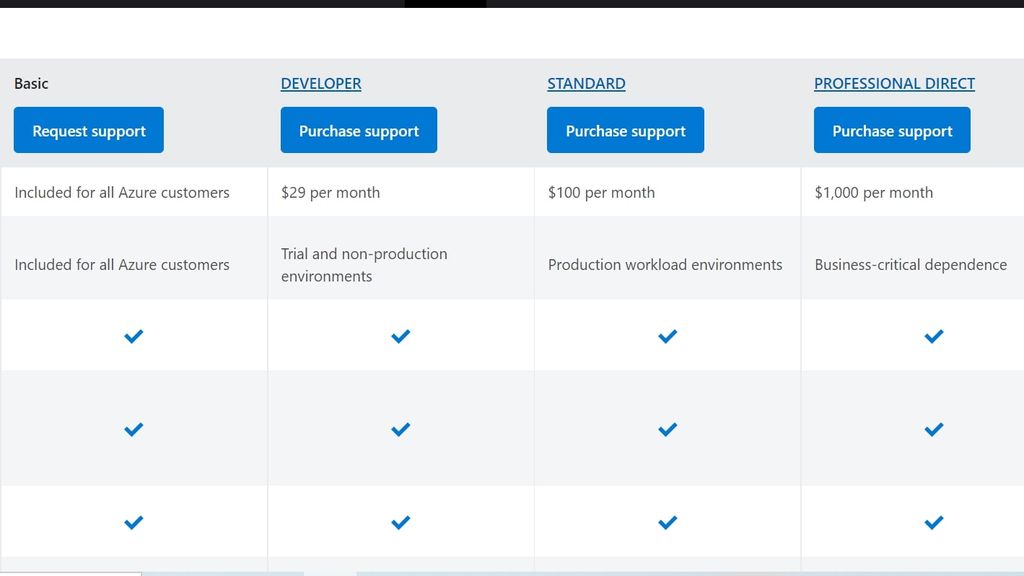
Task: Open the PROFESSIONAL DIRECT plan link
Action: coord(894,83)
